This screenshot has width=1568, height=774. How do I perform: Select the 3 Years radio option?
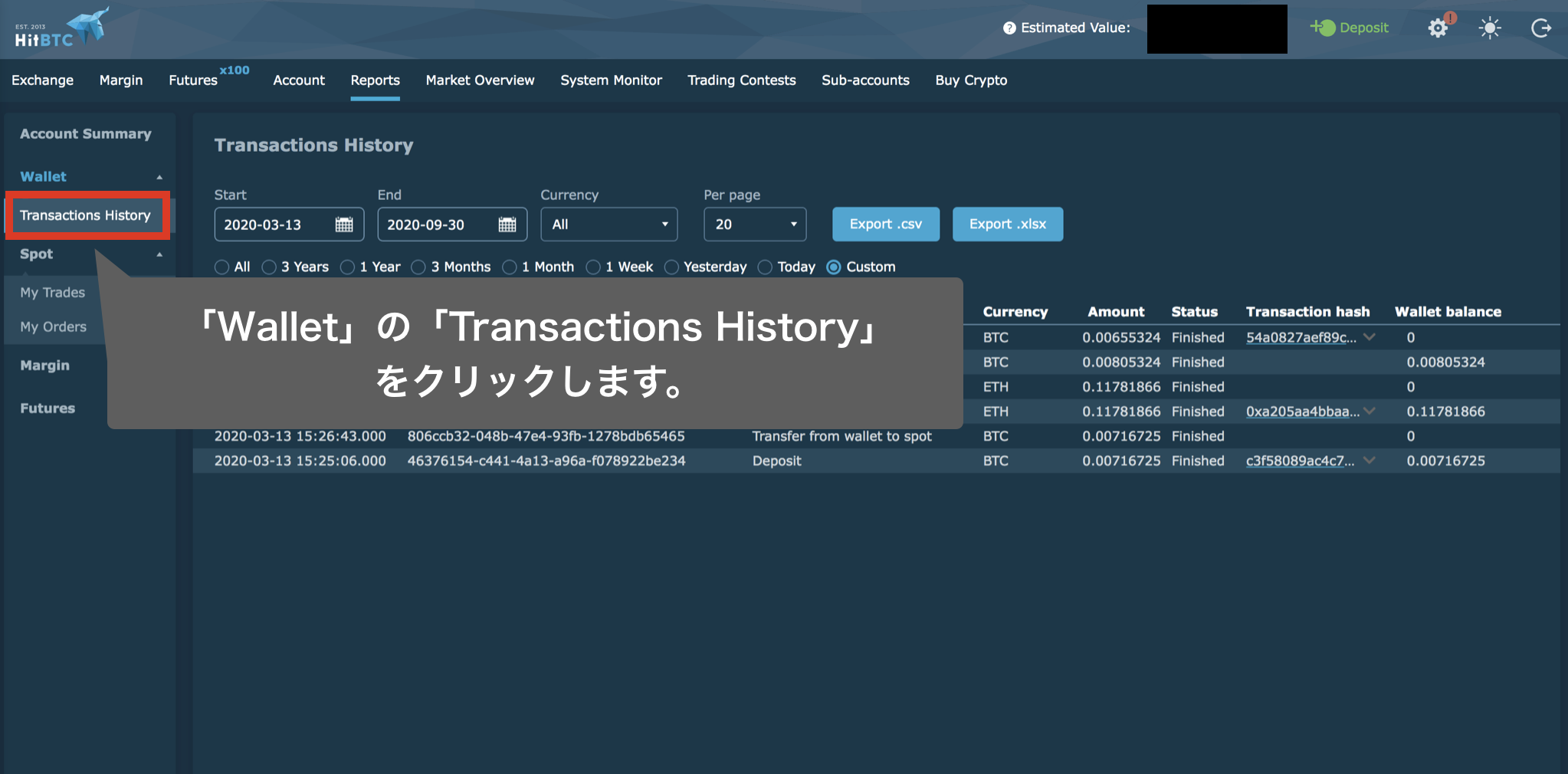point(269,267)
